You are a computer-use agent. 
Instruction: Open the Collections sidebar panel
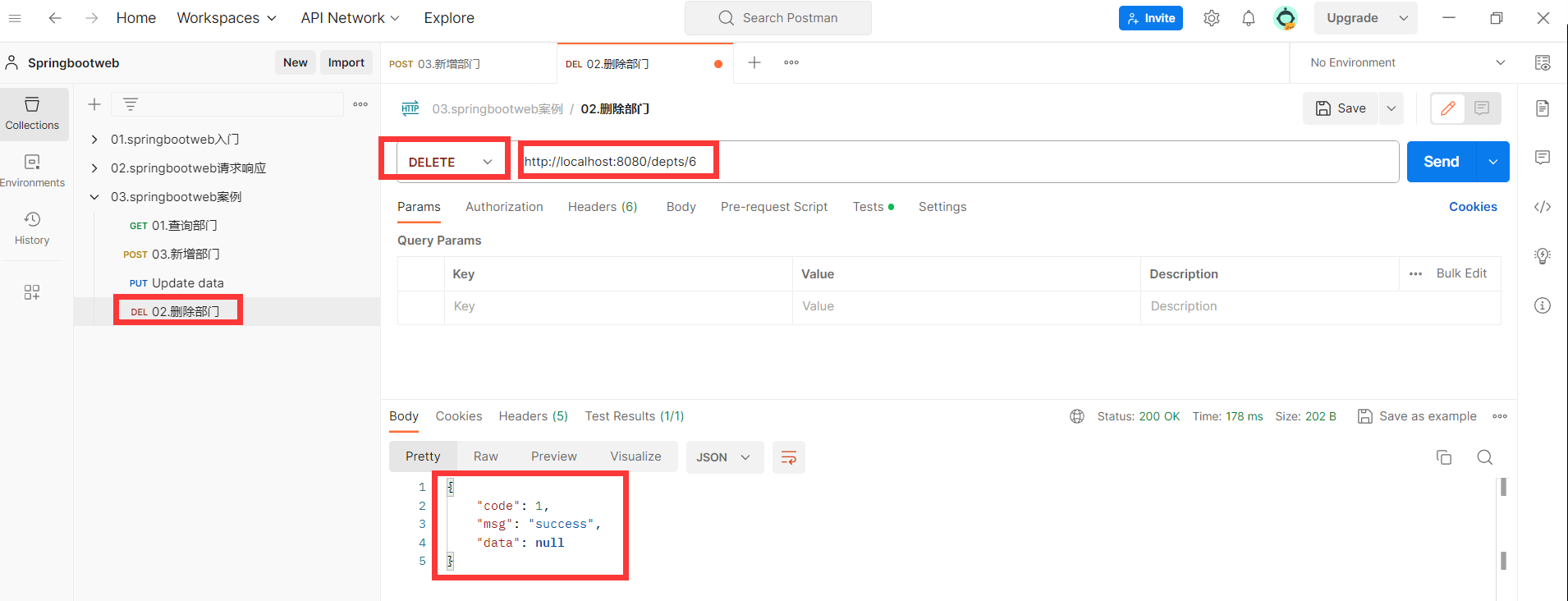pyautogui.click(x=32, y=113)
